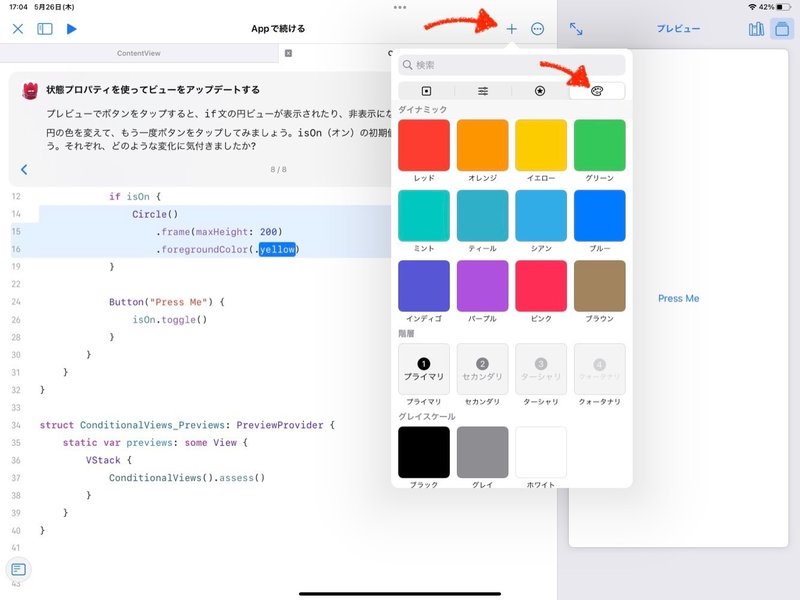
Task: Click the .frame(maxHeight: 200) line
Action: [x=219, y=232]
